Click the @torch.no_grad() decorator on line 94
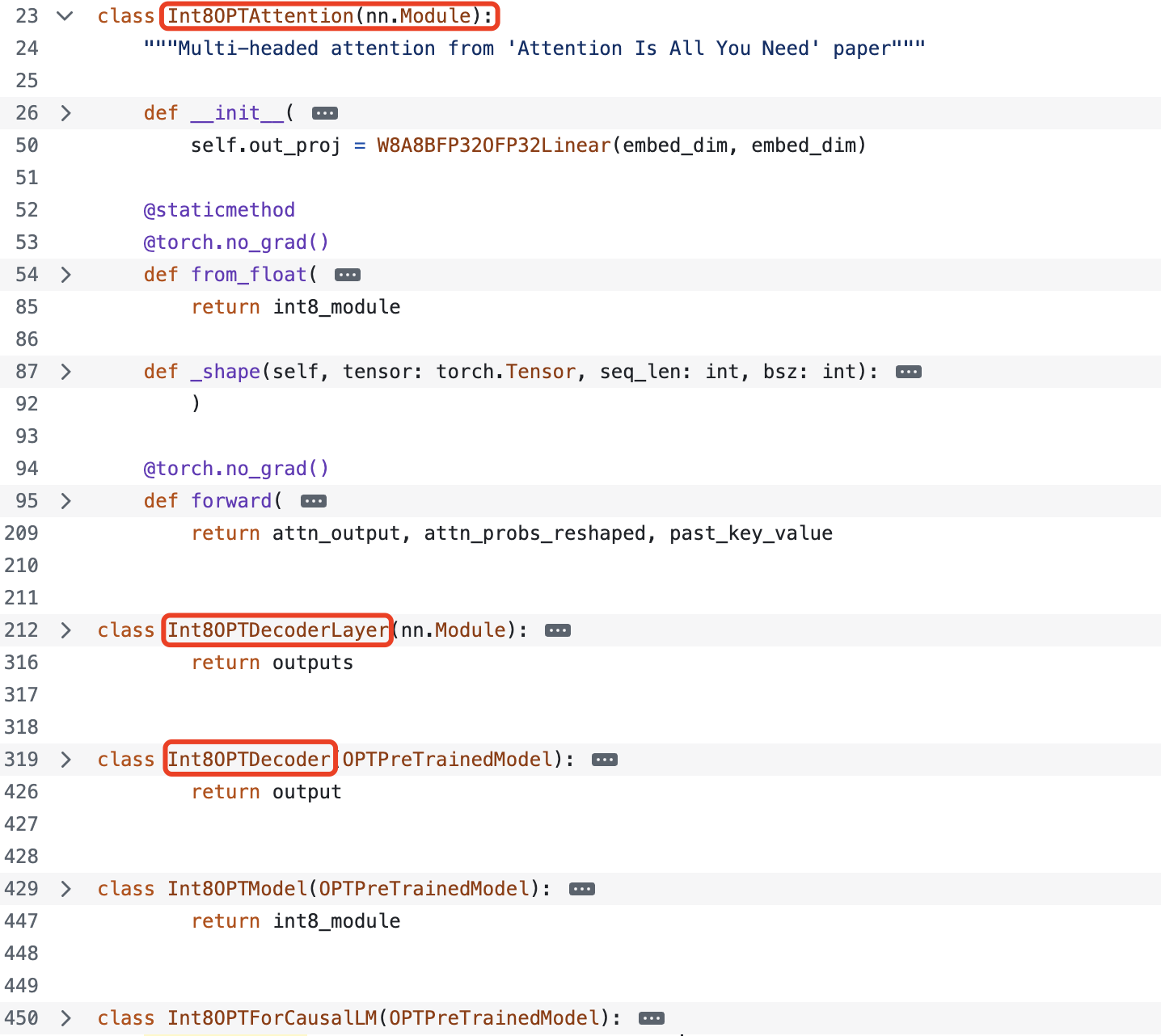1161x1036 pixels. [x=237, y=469]
